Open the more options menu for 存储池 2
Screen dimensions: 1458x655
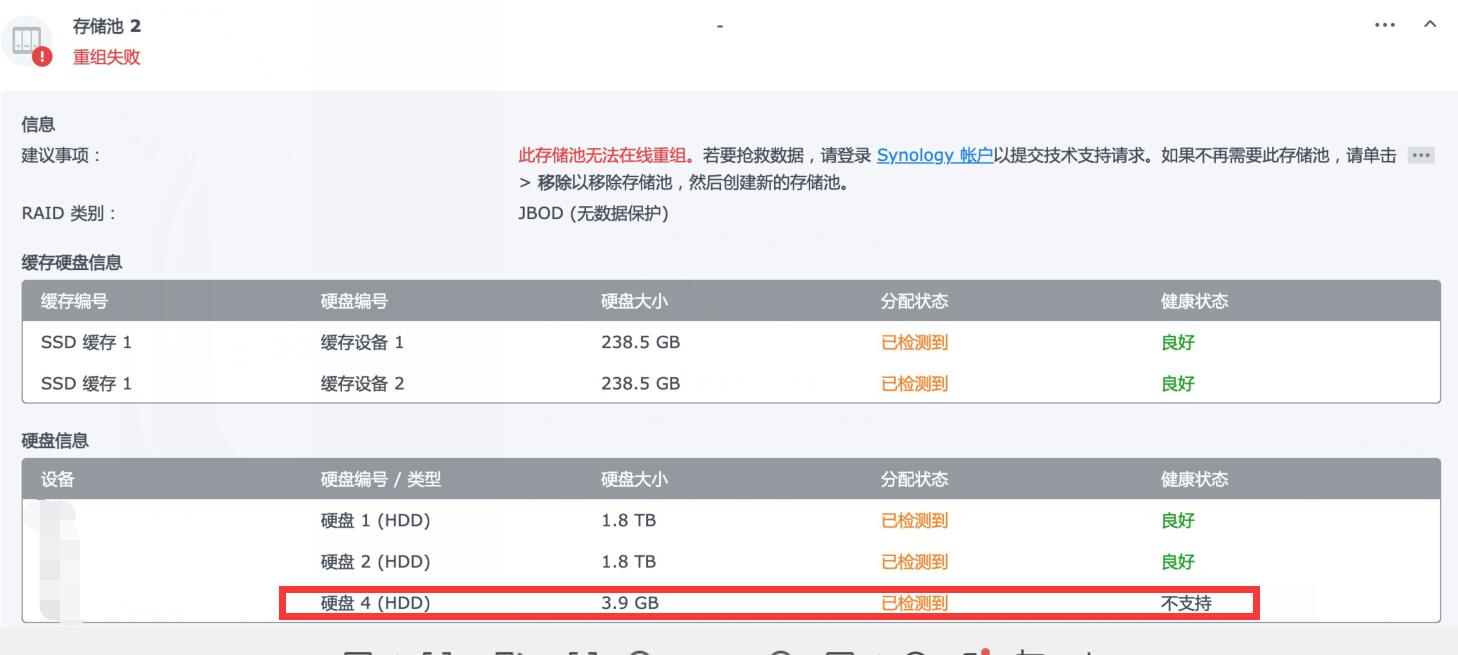click(x=1385, y=25)
